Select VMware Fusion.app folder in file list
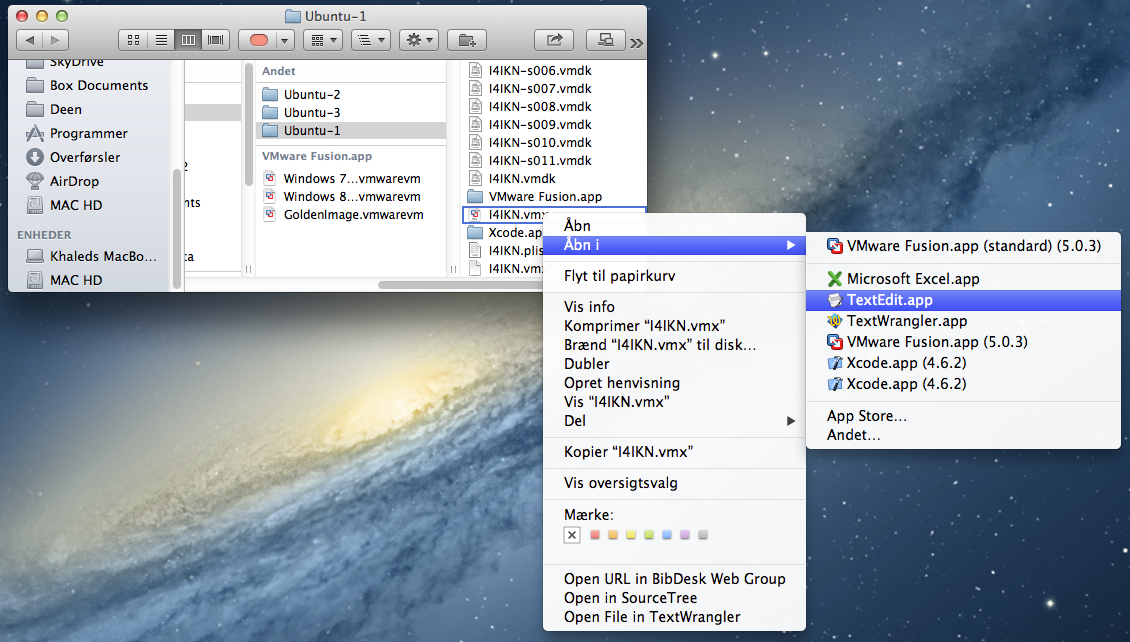The height and width of the screenshot is (642, 1130). [x=545, y=197]
